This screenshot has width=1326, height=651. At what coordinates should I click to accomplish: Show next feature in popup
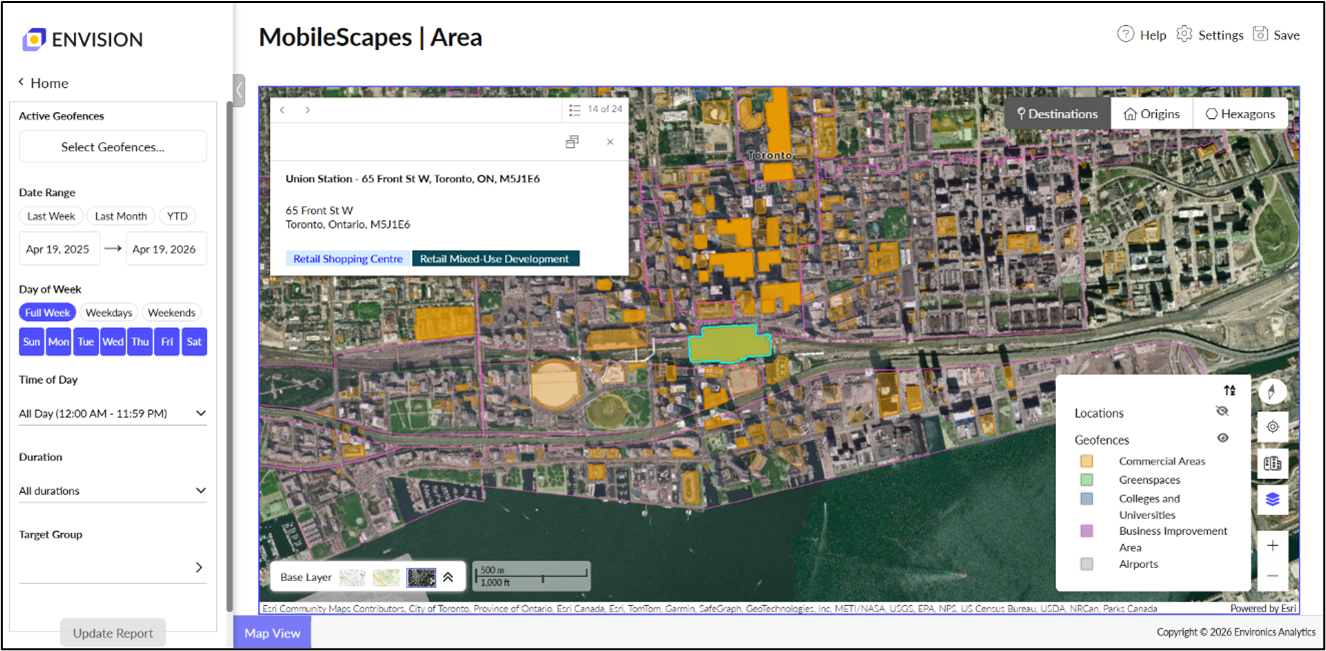[307, 110]
